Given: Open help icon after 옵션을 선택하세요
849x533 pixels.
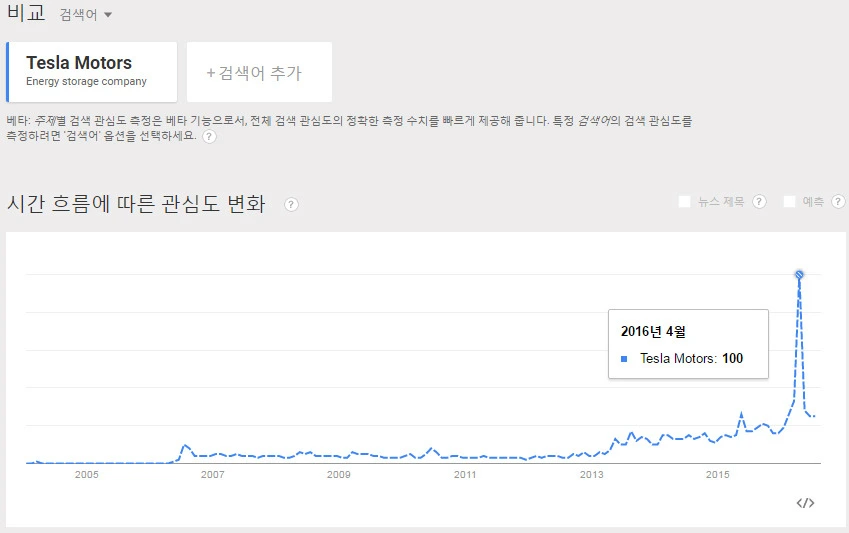Looking at the screenshot, I should (209, 136).
